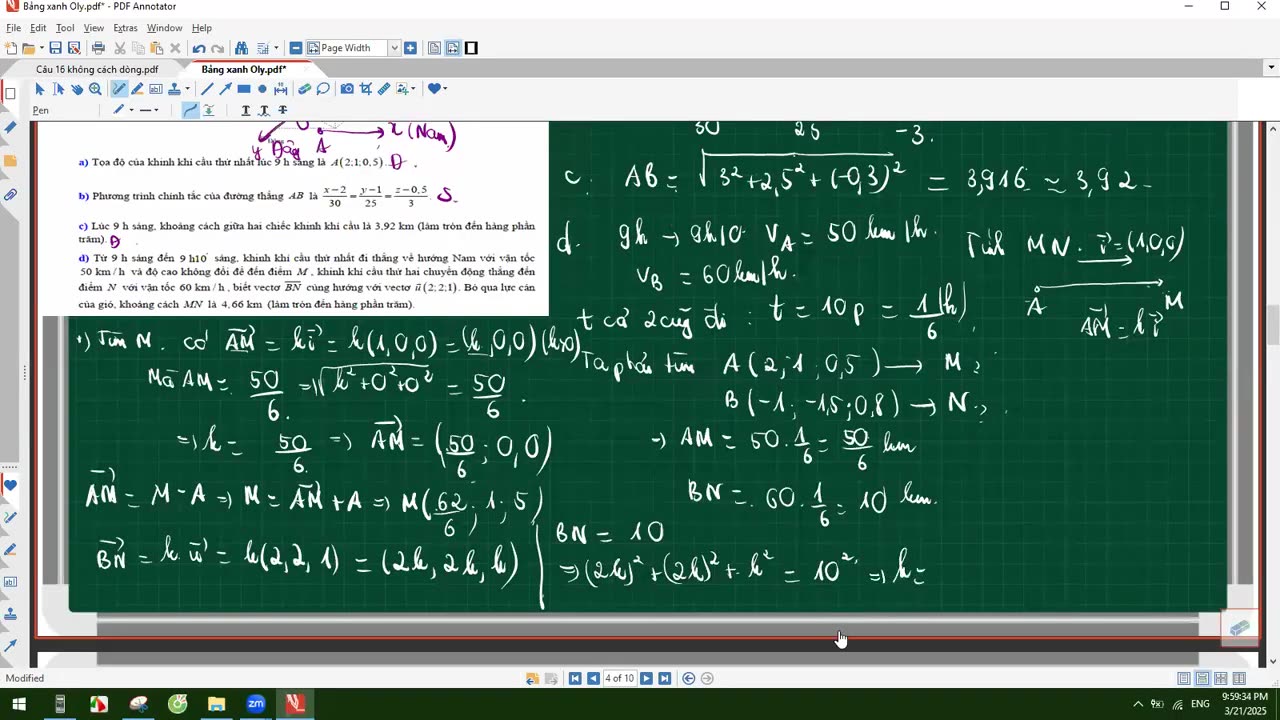Select the arrow Select tool
The image size is (1280, 720).
click(x=40, y=89)
